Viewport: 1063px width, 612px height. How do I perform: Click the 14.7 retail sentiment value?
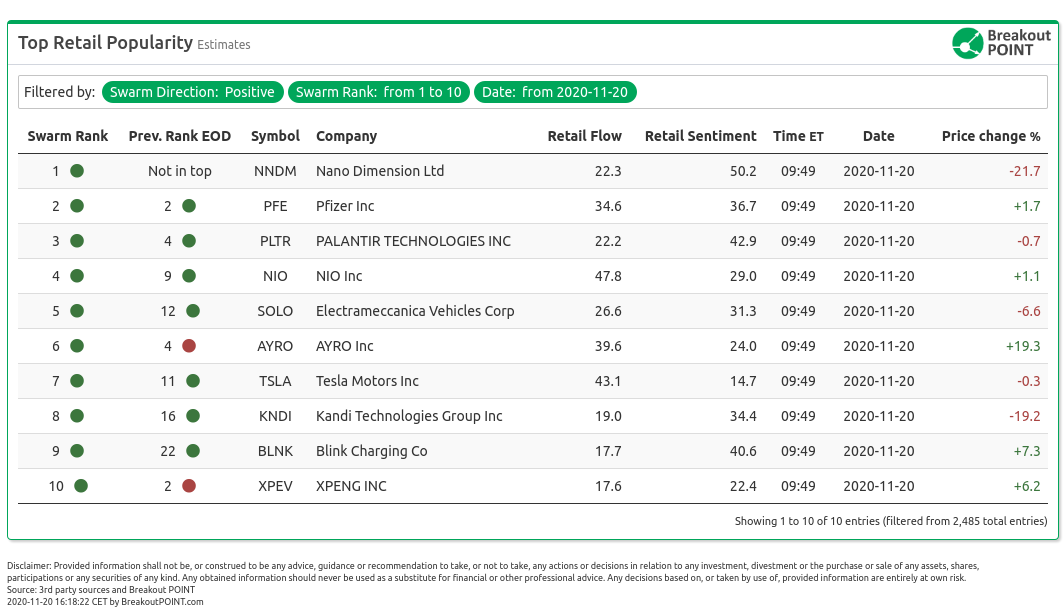pos(743,381)
